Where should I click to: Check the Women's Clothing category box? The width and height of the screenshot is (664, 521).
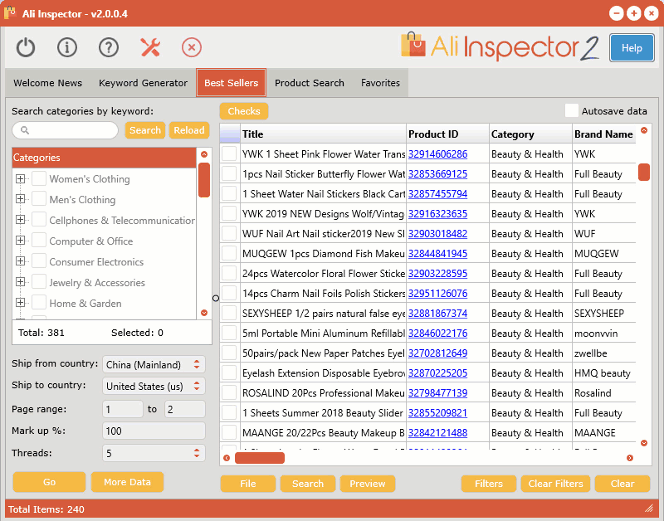coord(39,179)
